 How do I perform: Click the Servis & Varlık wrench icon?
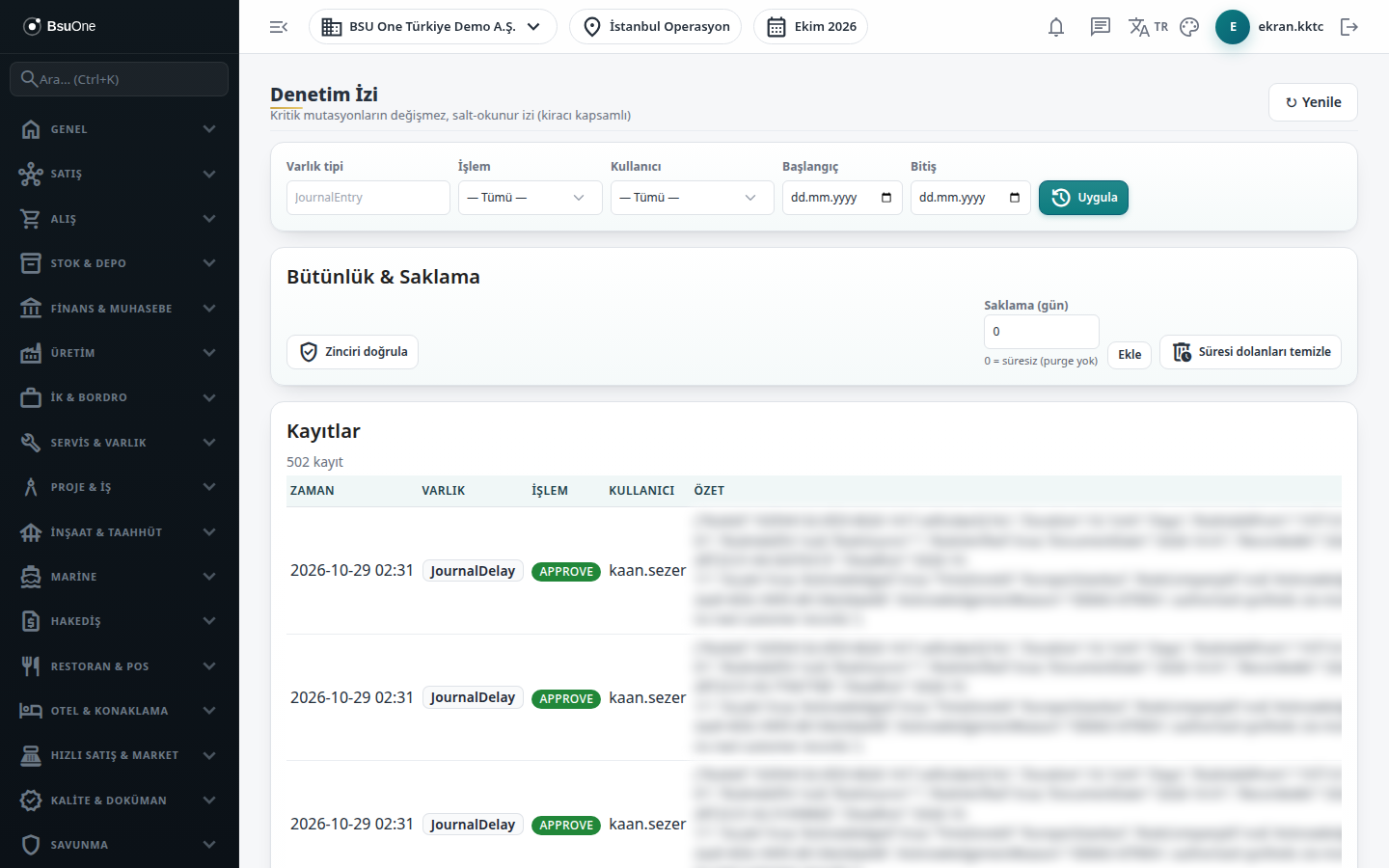(x=31, y=443)
